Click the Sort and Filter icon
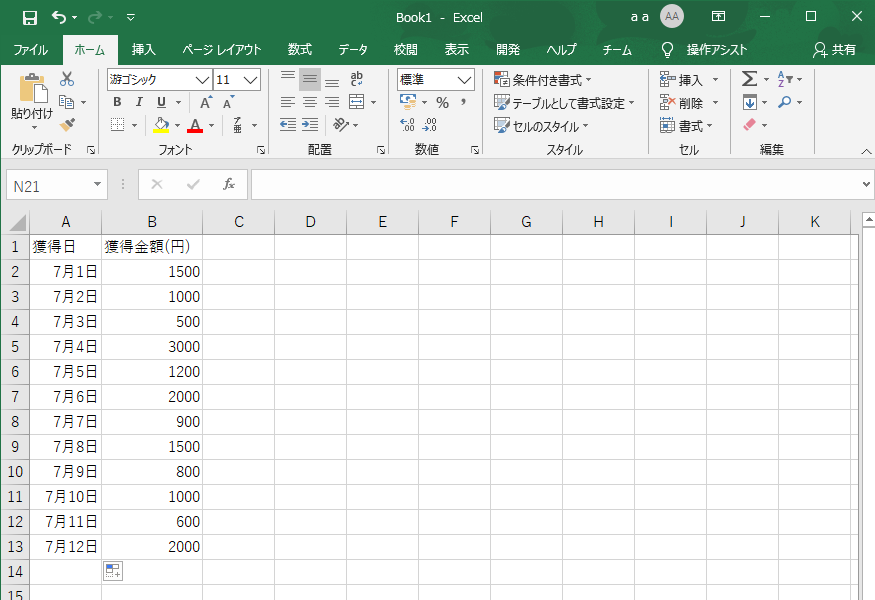The width and height of the screenshot is (875, 600). coord(785,79)
